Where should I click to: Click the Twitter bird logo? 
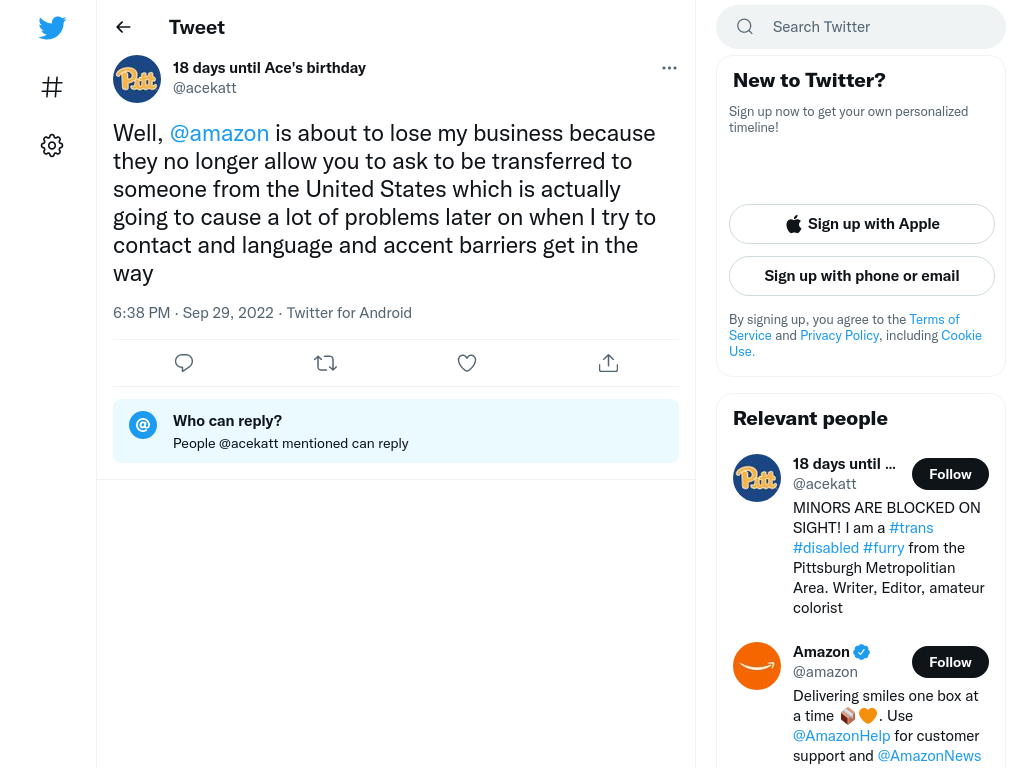[52, 27]
